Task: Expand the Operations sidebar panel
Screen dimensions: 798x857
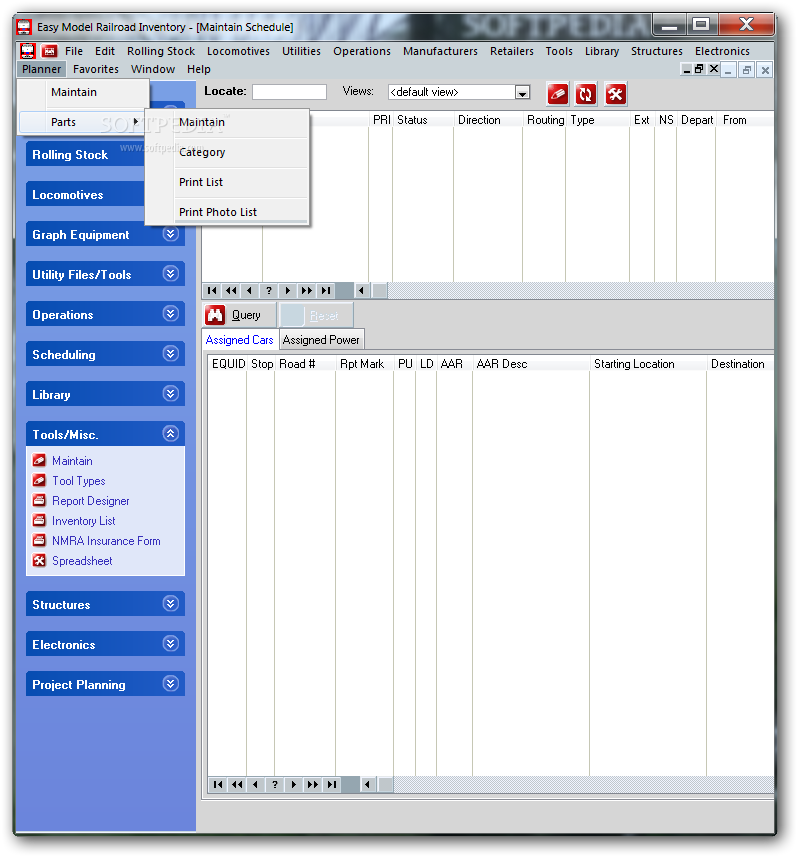Action: pyautogui.click(x=171, y=314)
